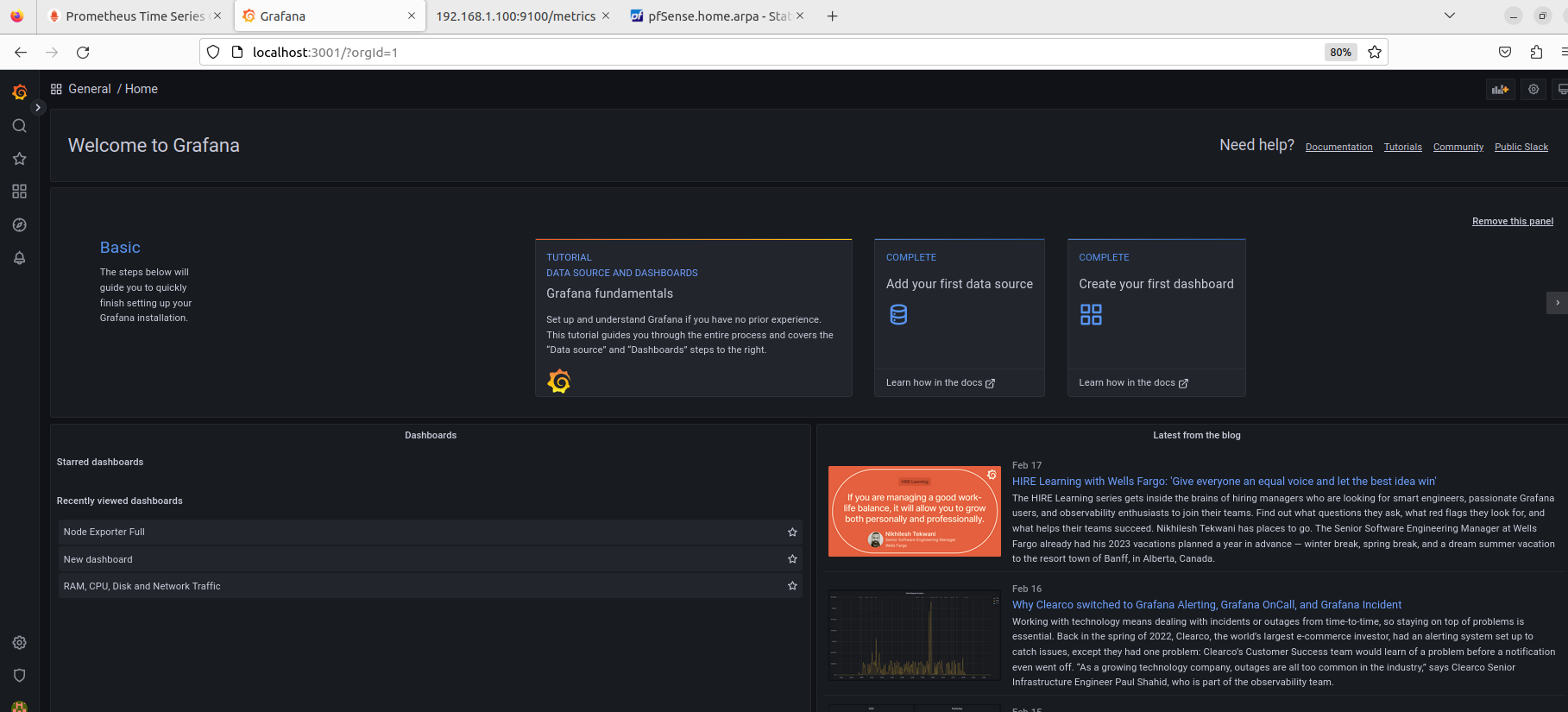Screen dimensions: 1568x712
Task: Open the Dashboards grid icon in the sidebar
Action: pyautogui.click(x=19, y=192)
